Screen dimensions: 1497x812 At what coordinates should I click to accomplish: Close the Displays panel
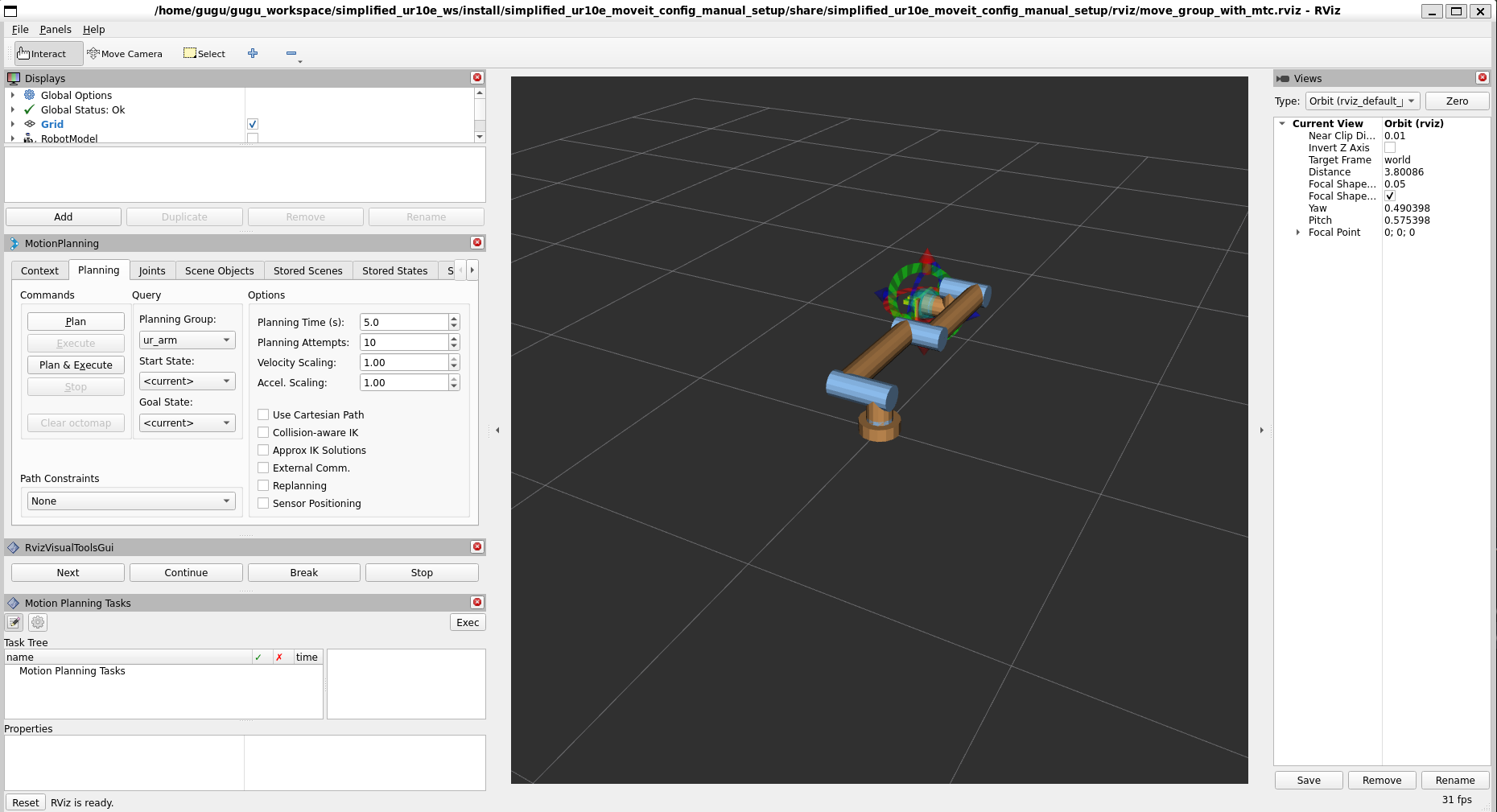(x=477, y=77)
